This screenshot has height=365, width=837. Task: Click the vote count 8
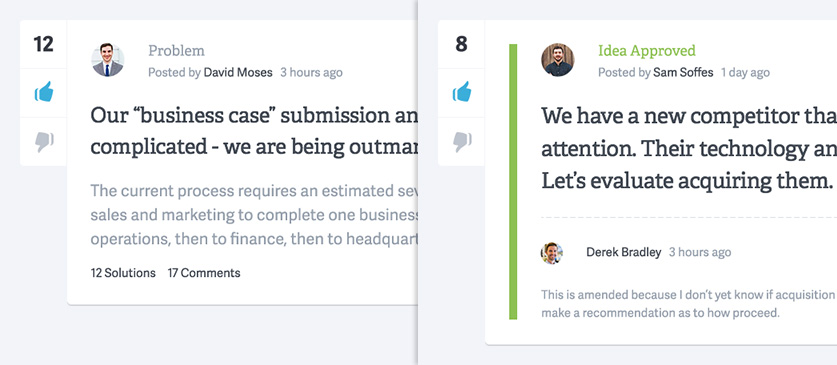pyautogui.click(x=462, y=44)
